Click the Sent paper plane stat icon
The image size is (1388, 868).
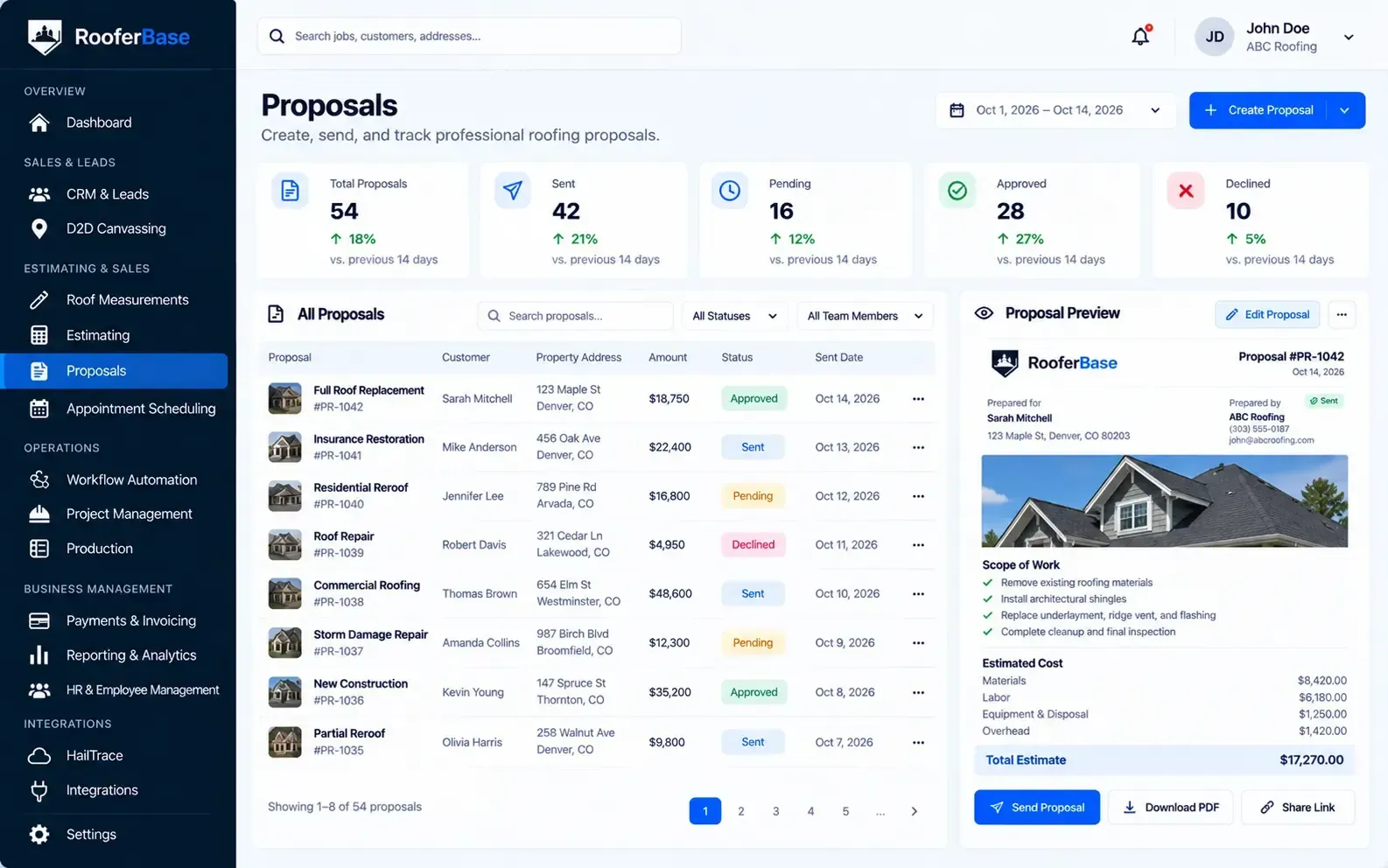513,191
